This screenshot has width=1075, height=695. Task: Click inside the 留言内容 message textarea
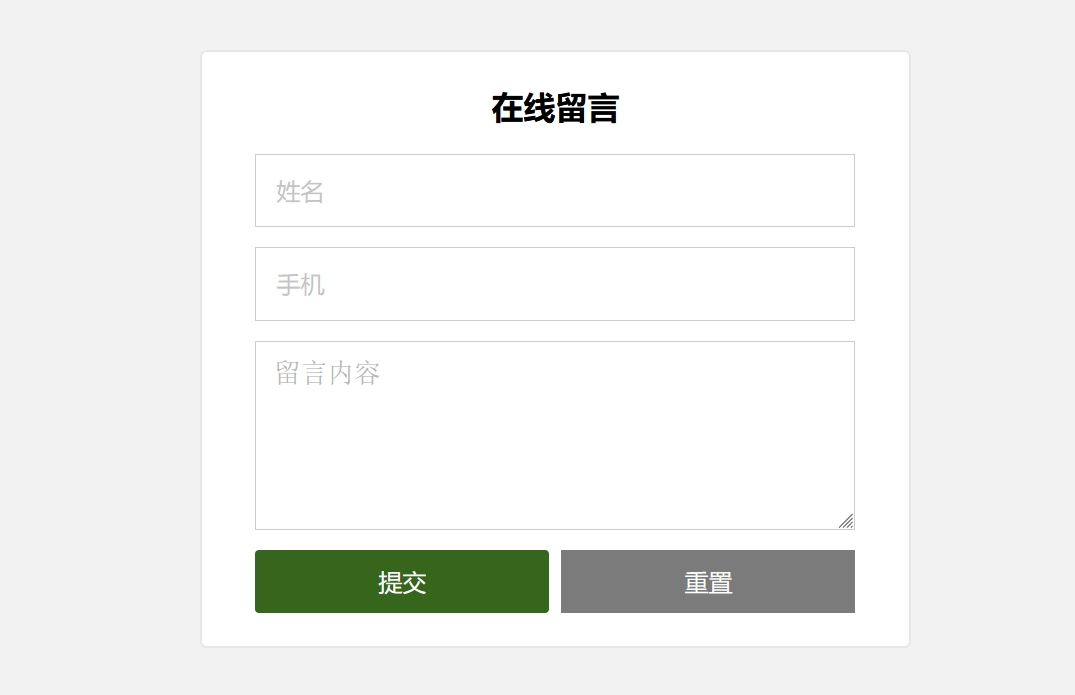pos(554,435)
